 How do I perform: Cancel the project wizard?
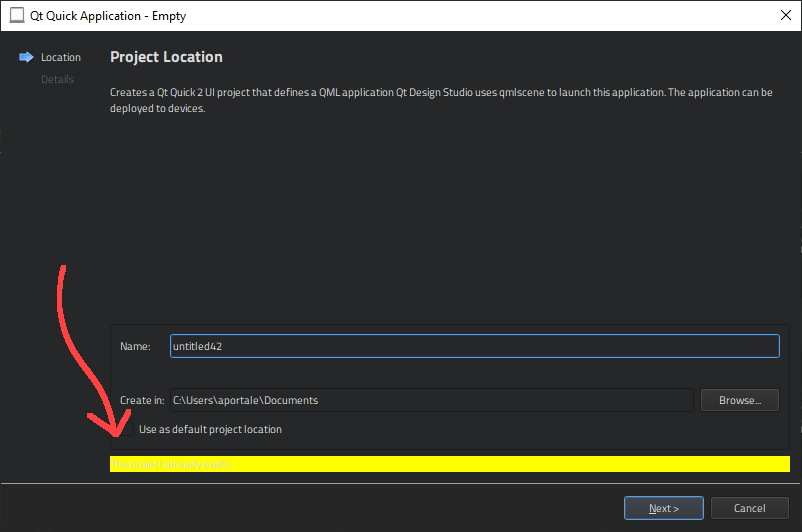pyautogui.click(x=749, y=508)
